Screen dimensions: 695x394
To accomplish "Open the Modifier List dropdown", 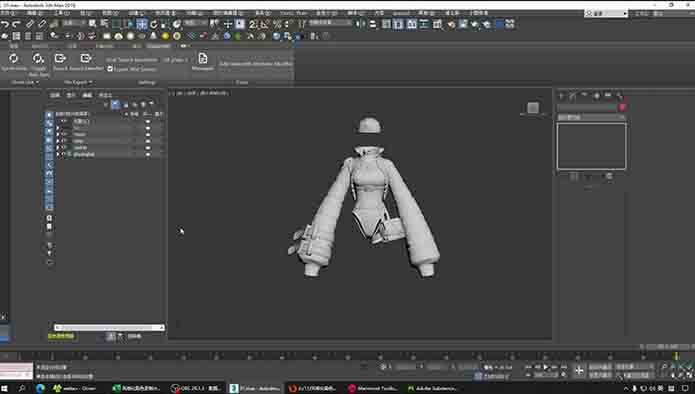I will (x=591, y=117).
